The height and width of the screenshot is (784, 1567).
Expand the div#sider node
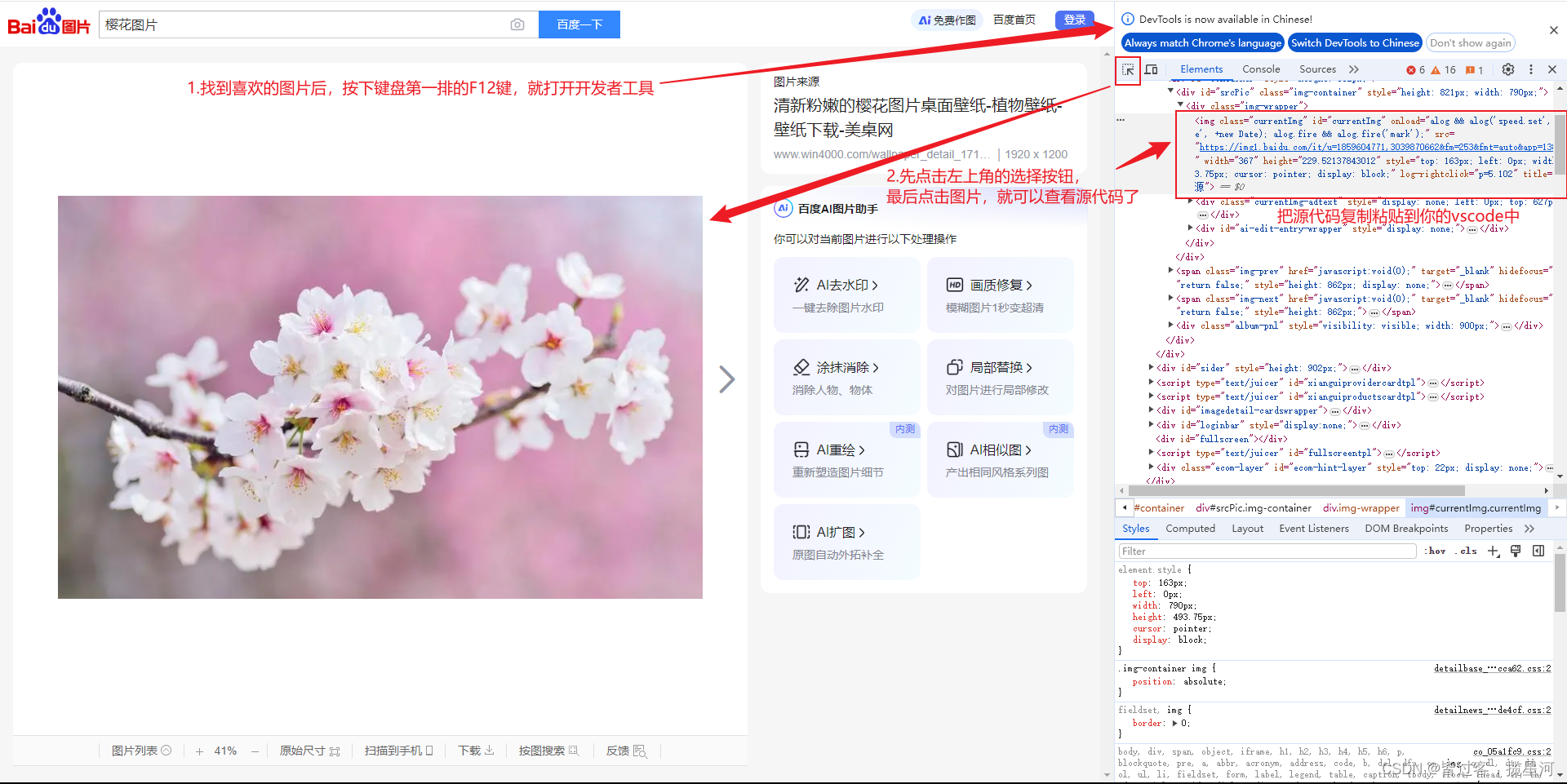tap(1152, 367)
